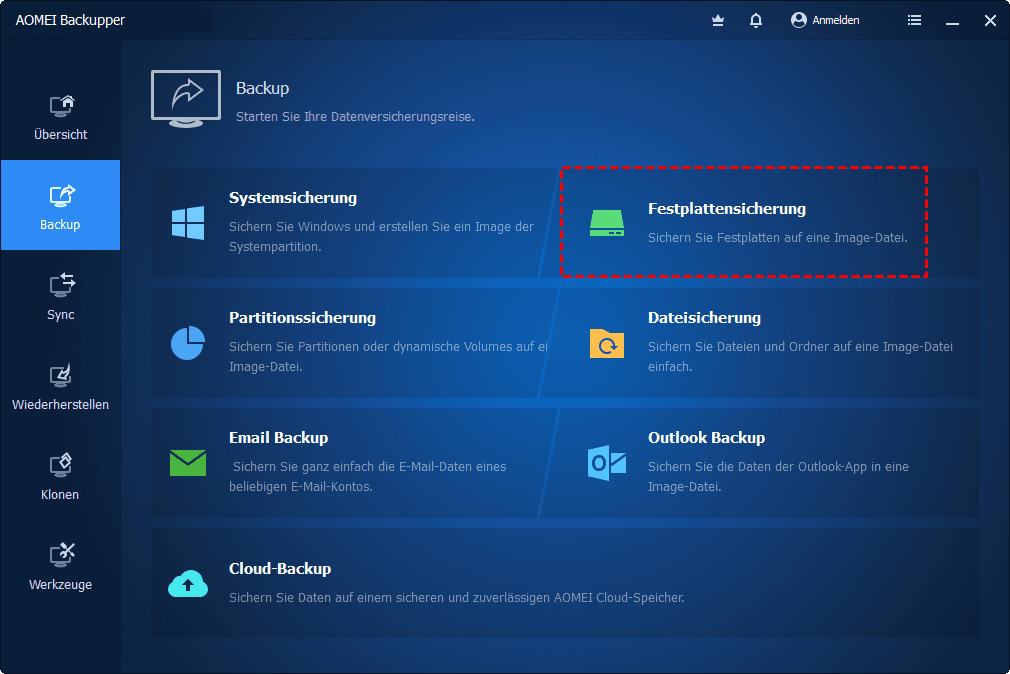Viewport: 1010px width, 674px height.
Task: Click the text 'Starten Sie Ihre Datenversicherungsreise.'
Action: [x=355, y=117]
